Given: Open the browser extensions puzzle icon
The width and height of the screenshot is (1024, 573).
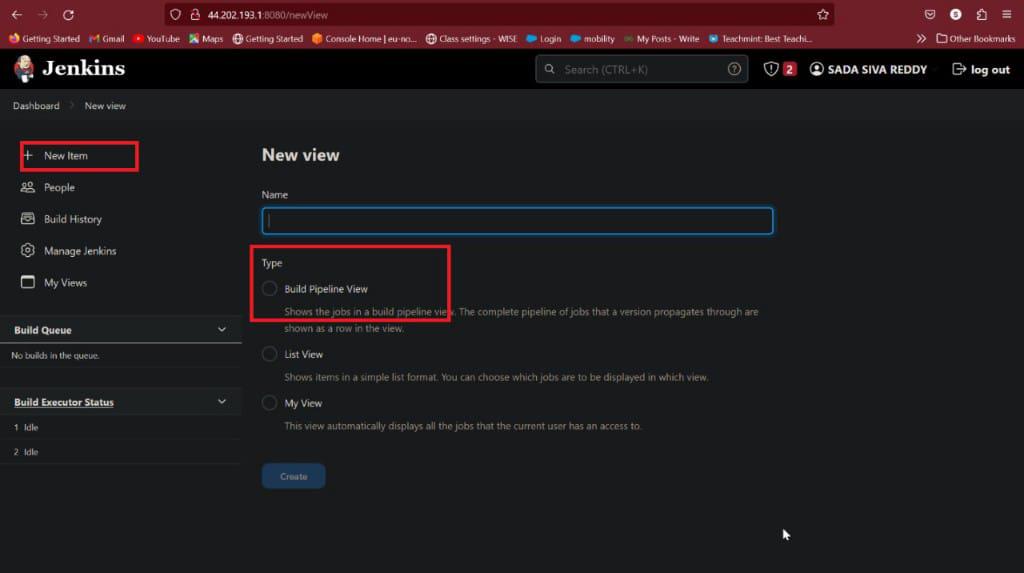Looking at the screenshot, I should point(982,14).
